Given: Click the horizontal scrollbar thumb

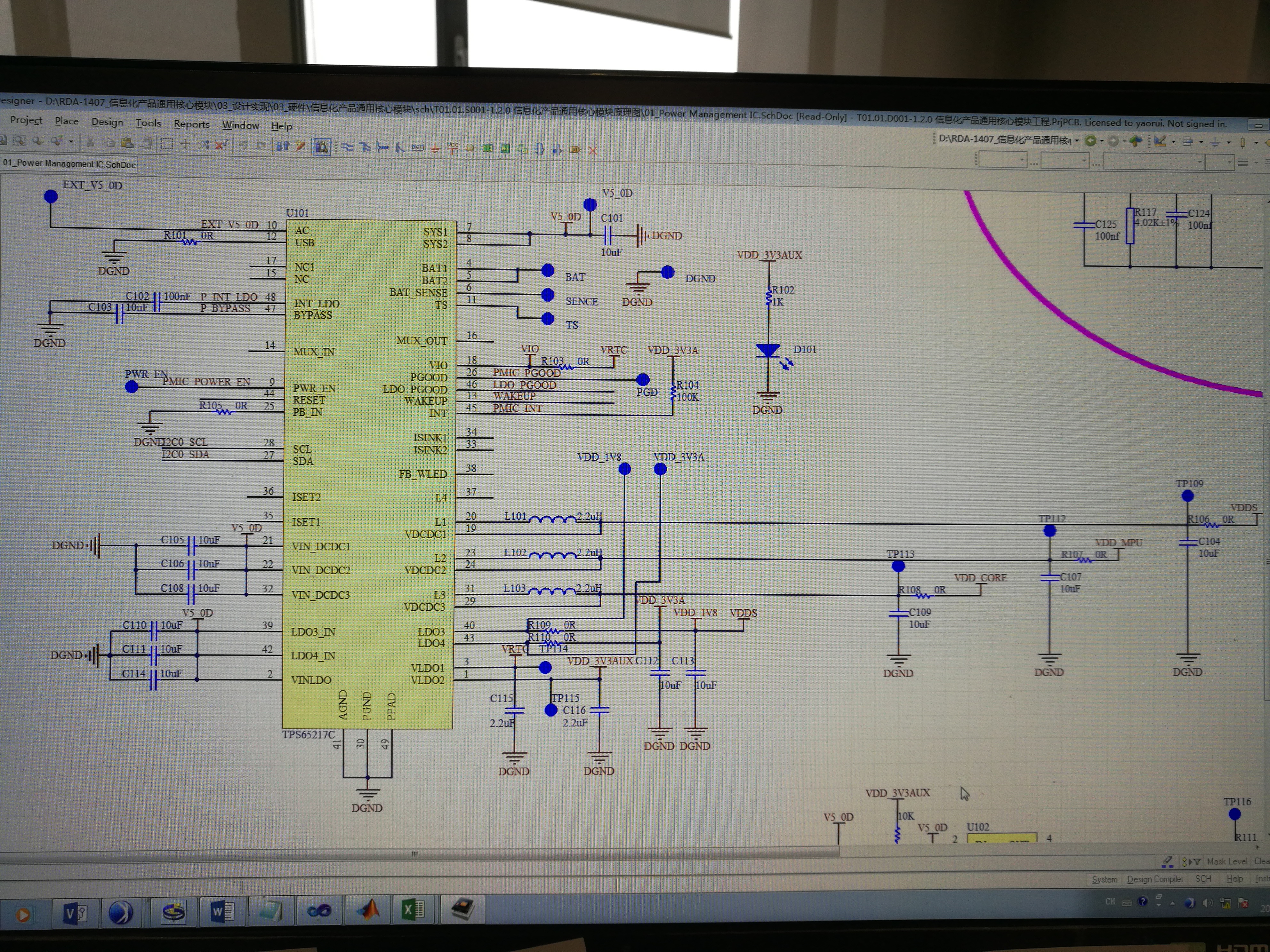Looking at the screenshot, I should click(x=414, y=854).
